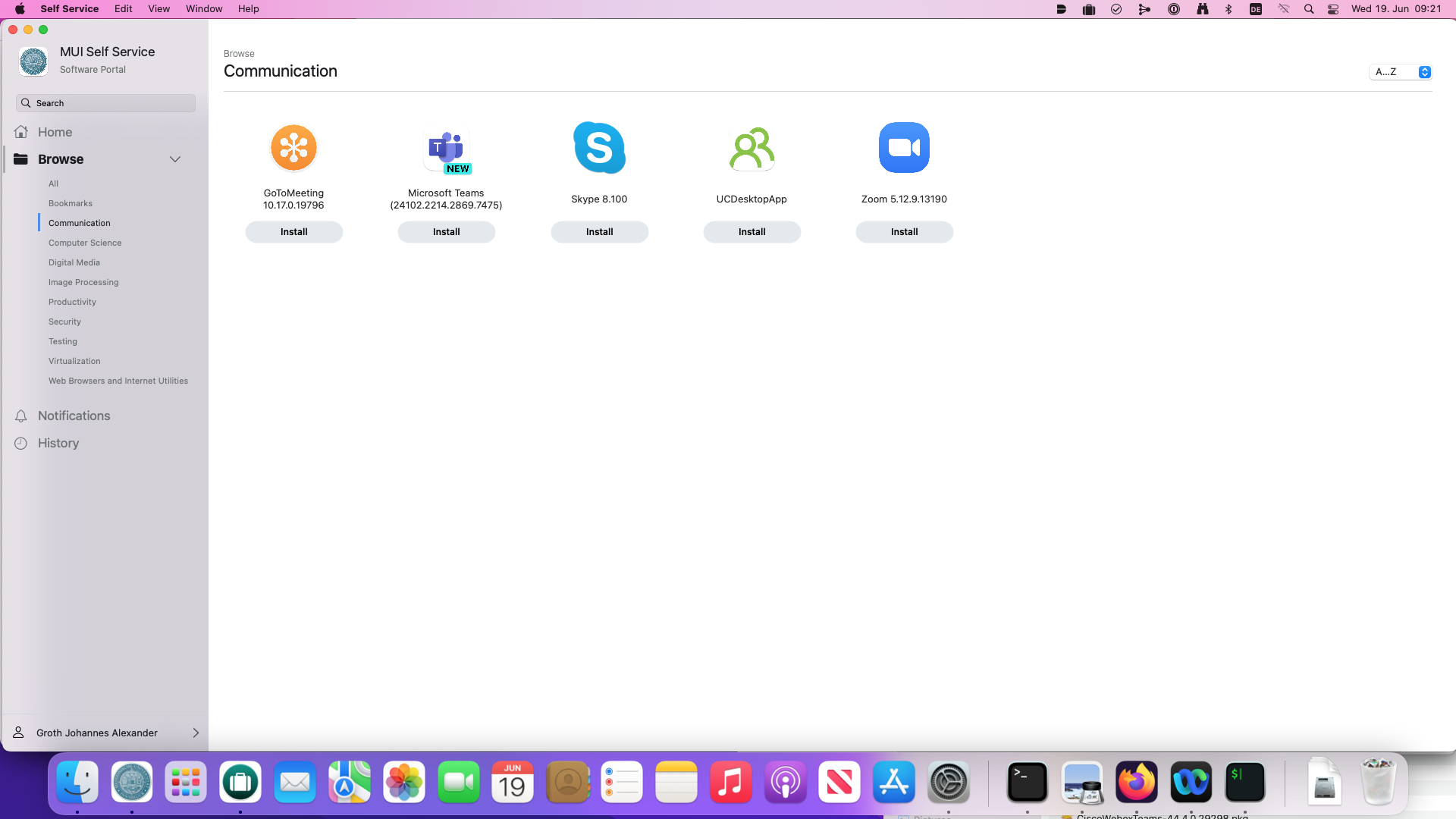This screenshot has height=819, width=1456.
Task: Select the Security category
Action: (x=64, y=322)
